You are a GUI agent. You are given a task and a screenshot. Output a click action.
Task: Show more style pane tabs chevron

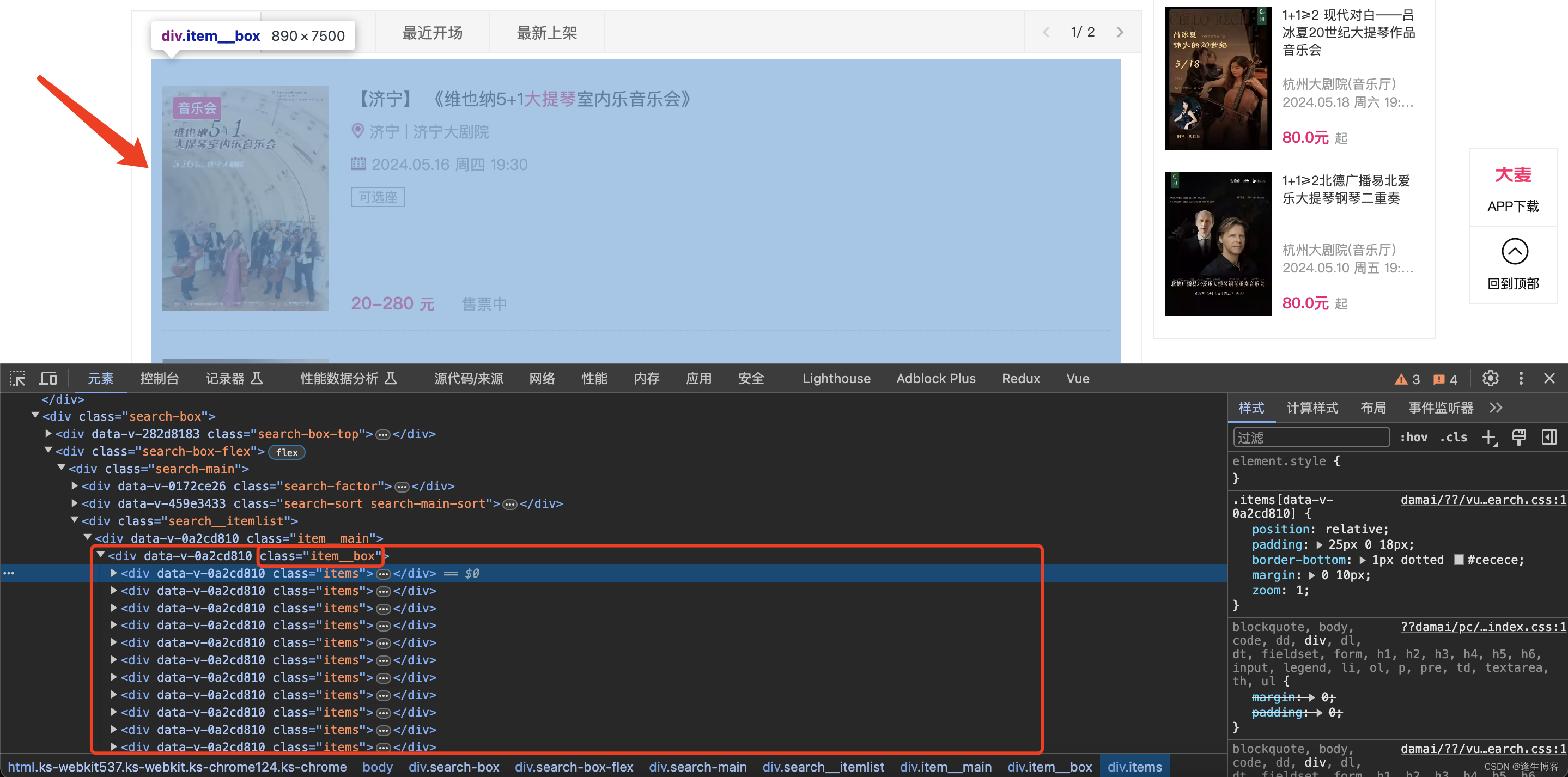(1496, 408)
